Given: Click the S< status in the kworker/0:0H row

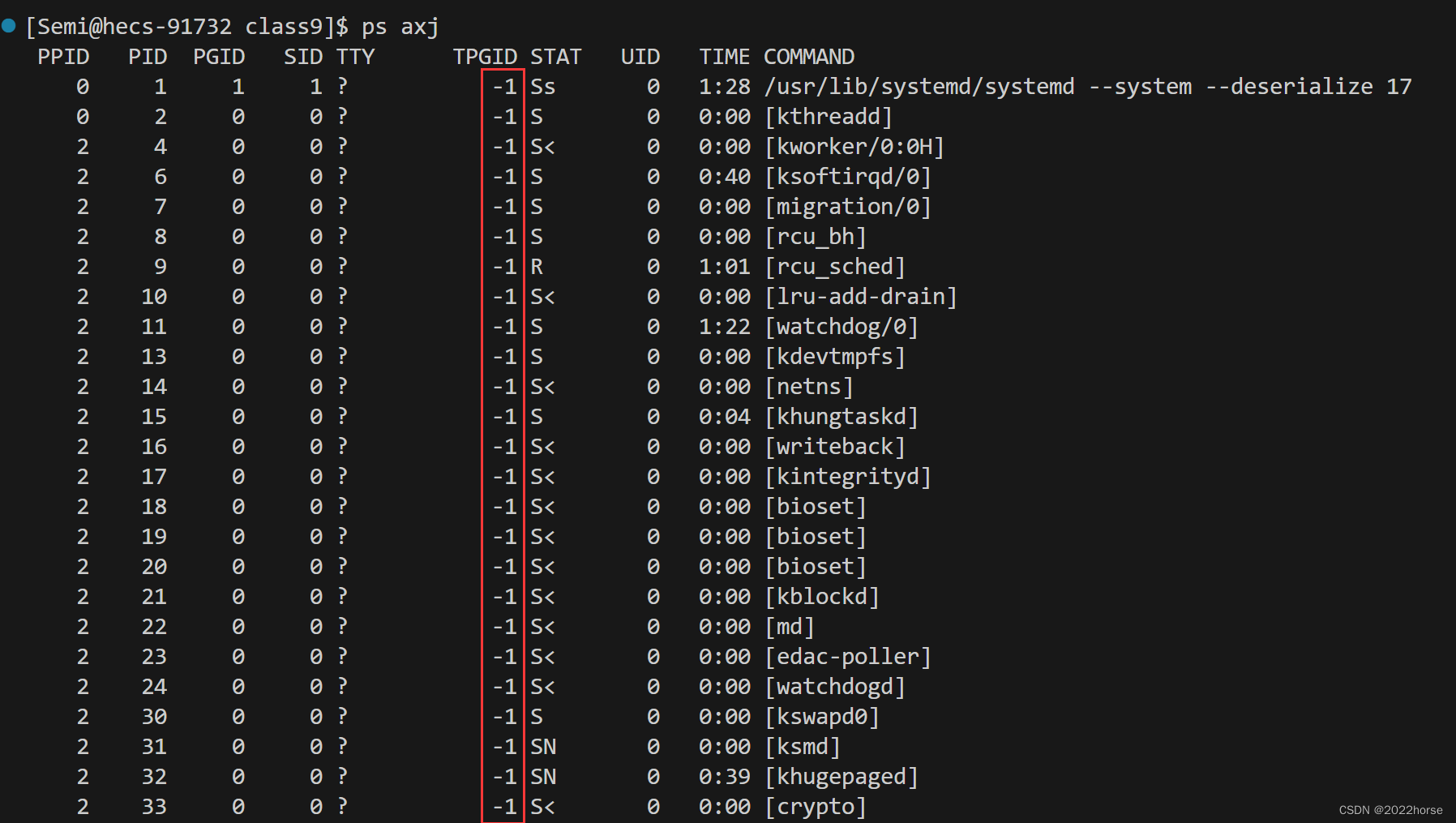Looking at the screenshot, I should coord(543,147).
